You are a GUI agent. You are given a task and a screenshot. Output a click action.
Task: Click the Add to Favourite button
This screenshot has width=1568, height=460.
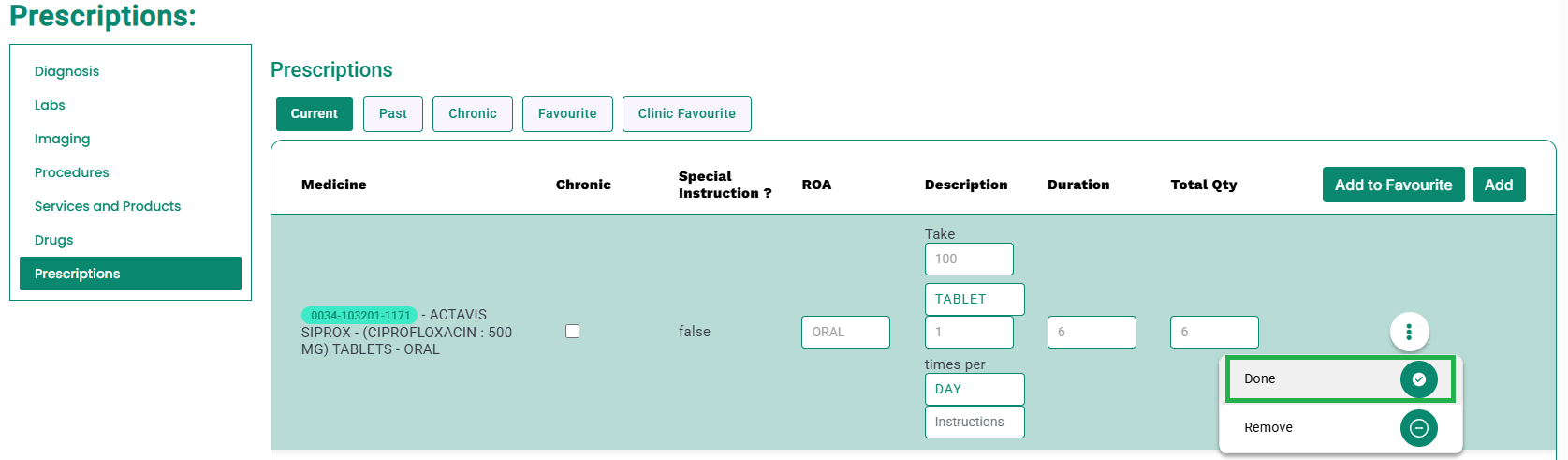point(1394,185)
